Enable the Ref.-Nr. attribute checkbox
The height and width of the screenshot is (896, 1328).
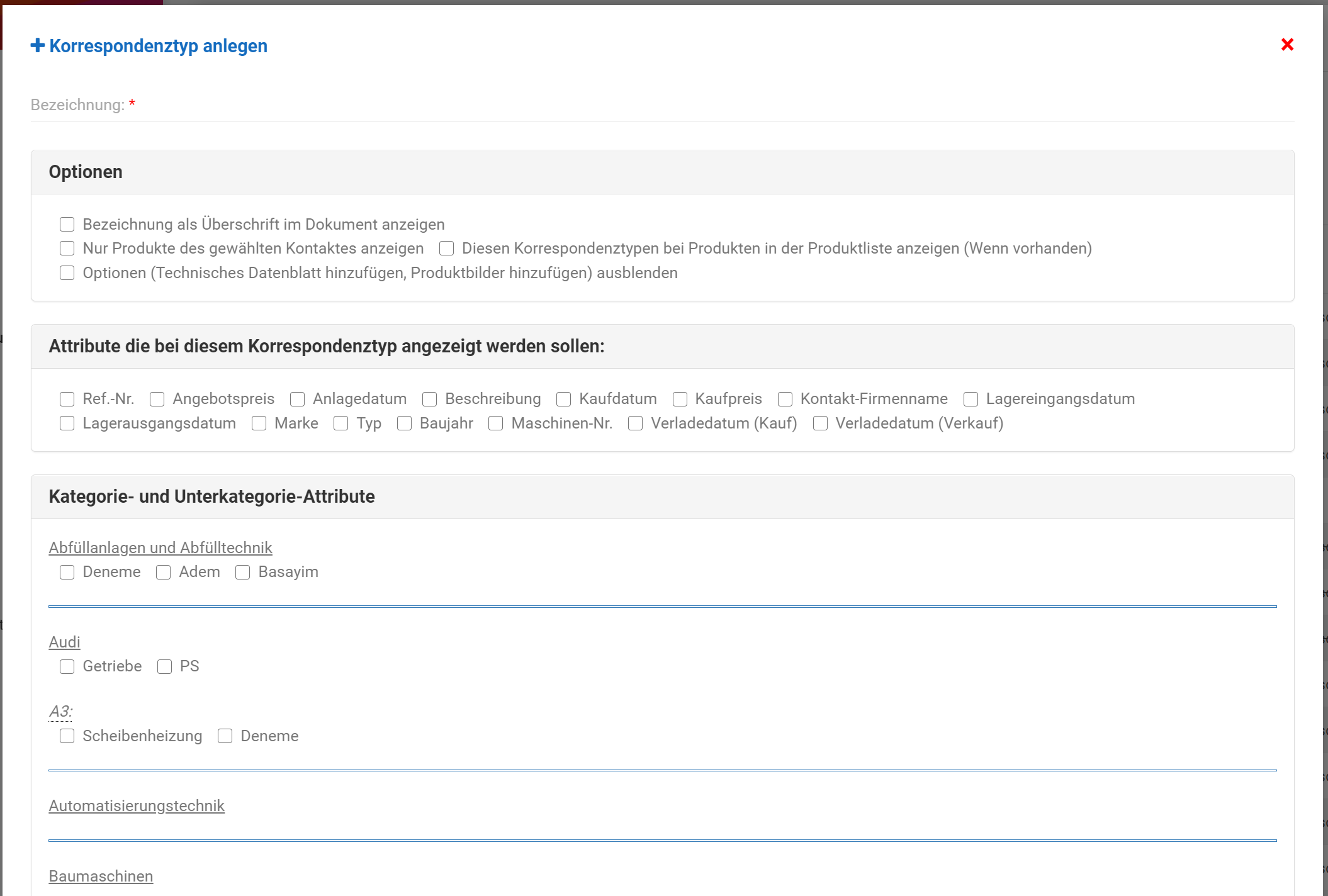coord(67,400)
